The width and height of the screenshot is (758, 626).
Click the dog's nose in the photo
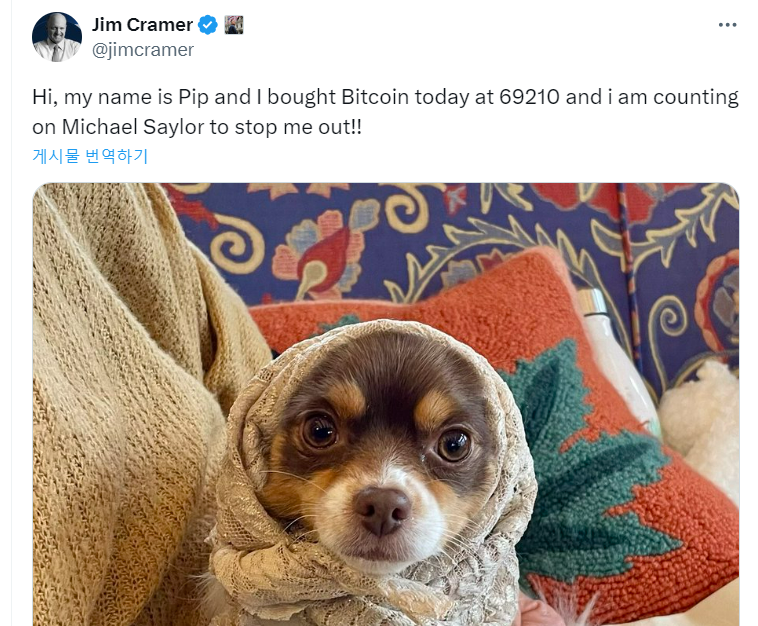tap(382, 510)
